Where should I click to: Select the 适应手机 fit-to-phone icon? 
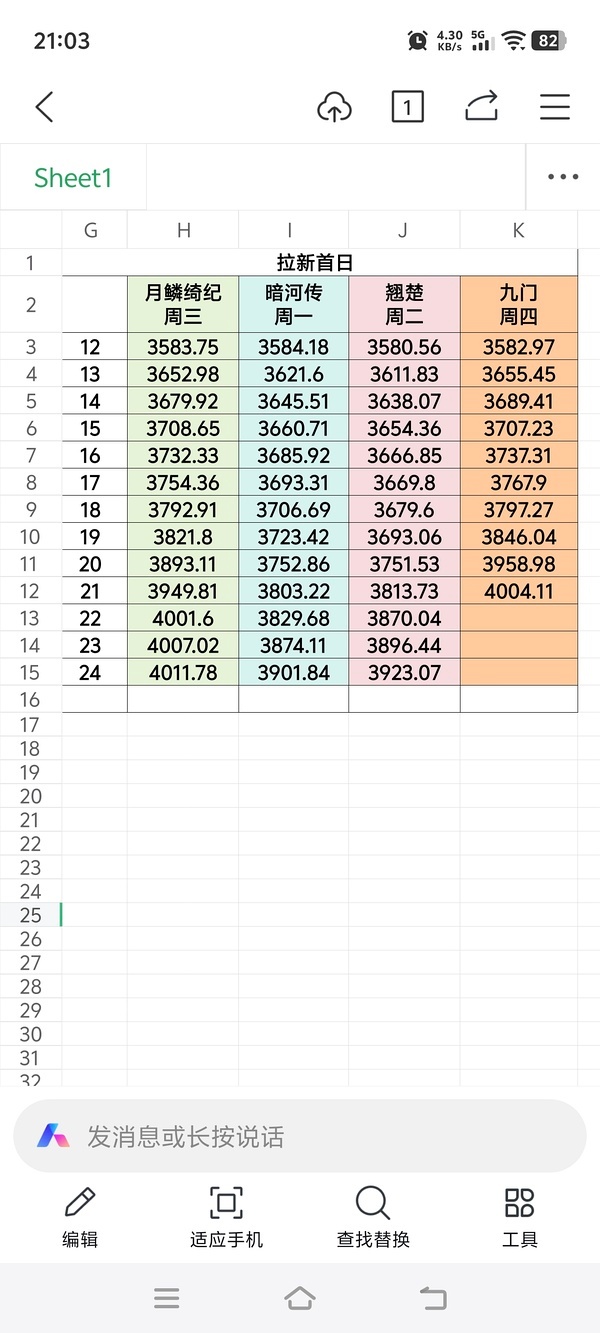tap(226, 1203)
